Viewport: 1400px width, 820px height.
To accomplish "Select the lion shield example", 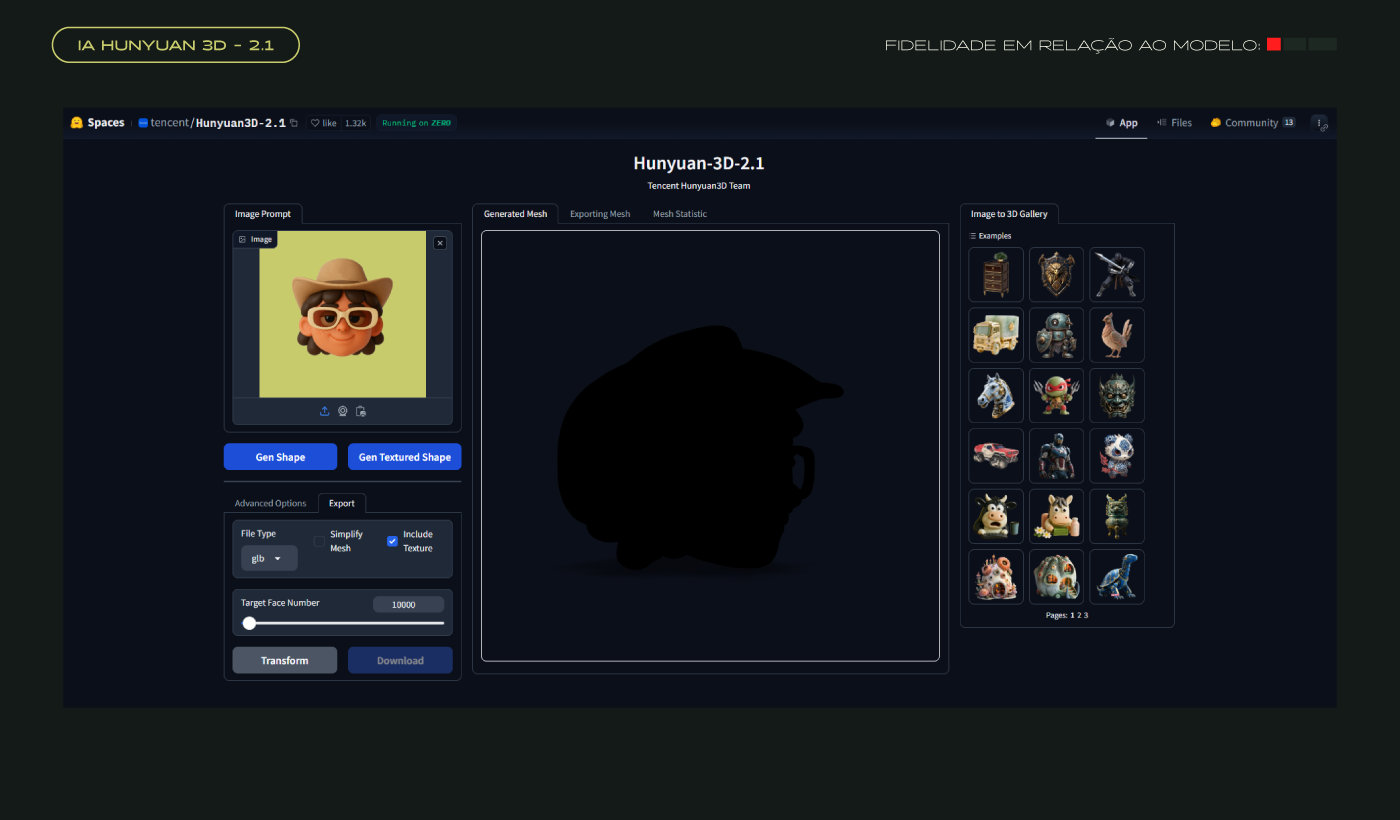I will coord(1057,275).
